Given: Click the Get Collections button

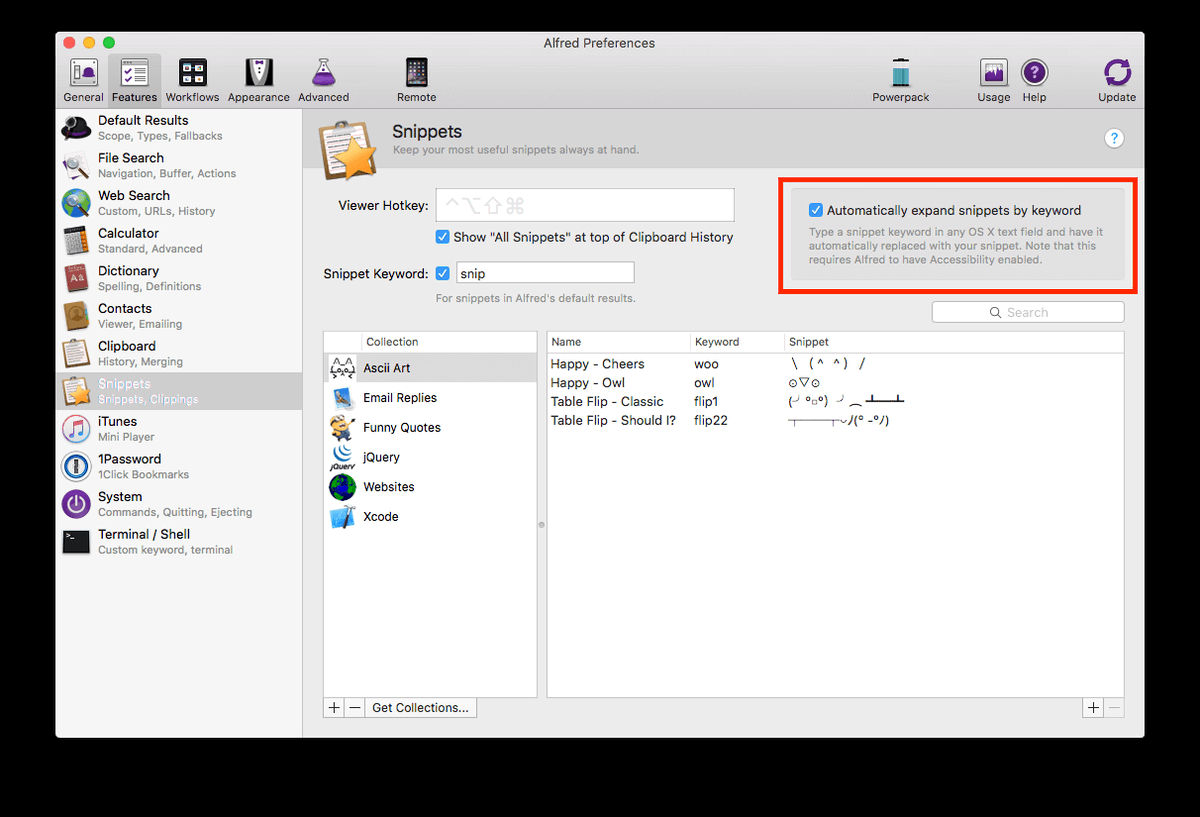Looking at the screenshot, I should (x=420, y=708).
